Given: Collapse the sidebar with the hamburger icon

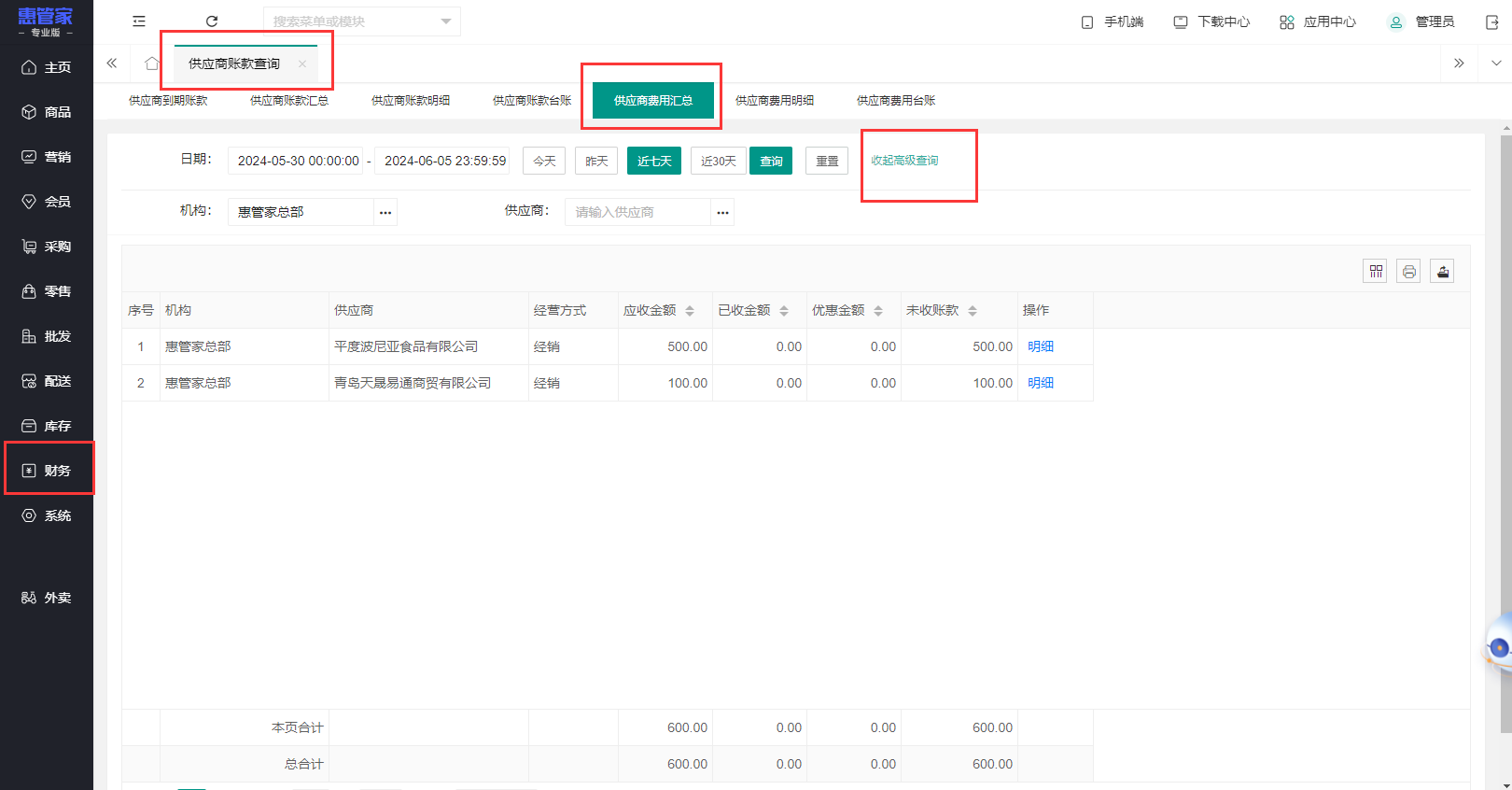Looking at the screenshot, I should point(139,21).
